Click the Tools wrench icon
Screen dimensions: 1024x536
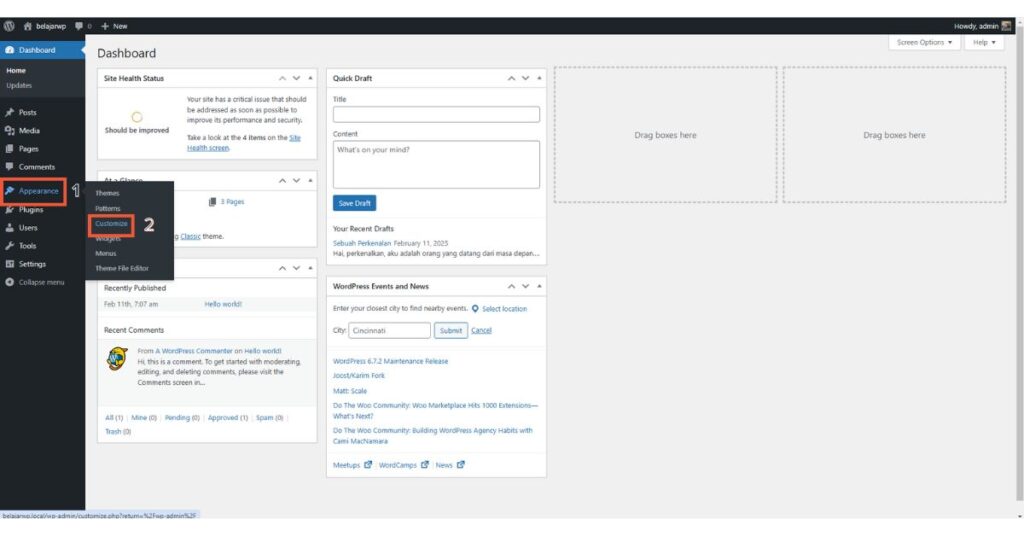coord(9,246)
